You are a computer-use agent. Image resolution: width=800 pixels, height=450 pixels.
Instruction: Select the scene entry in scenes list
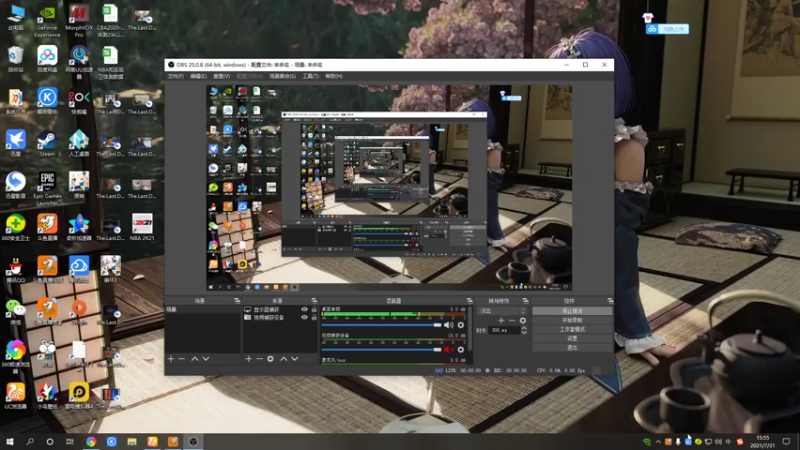point(203,310)
